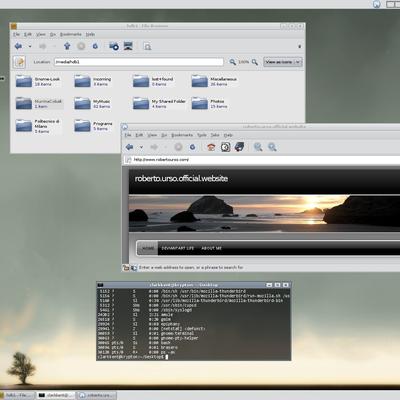Reload the page in web browser
The height and width of the screenshot is (400, 400).
tap(192, 147)
